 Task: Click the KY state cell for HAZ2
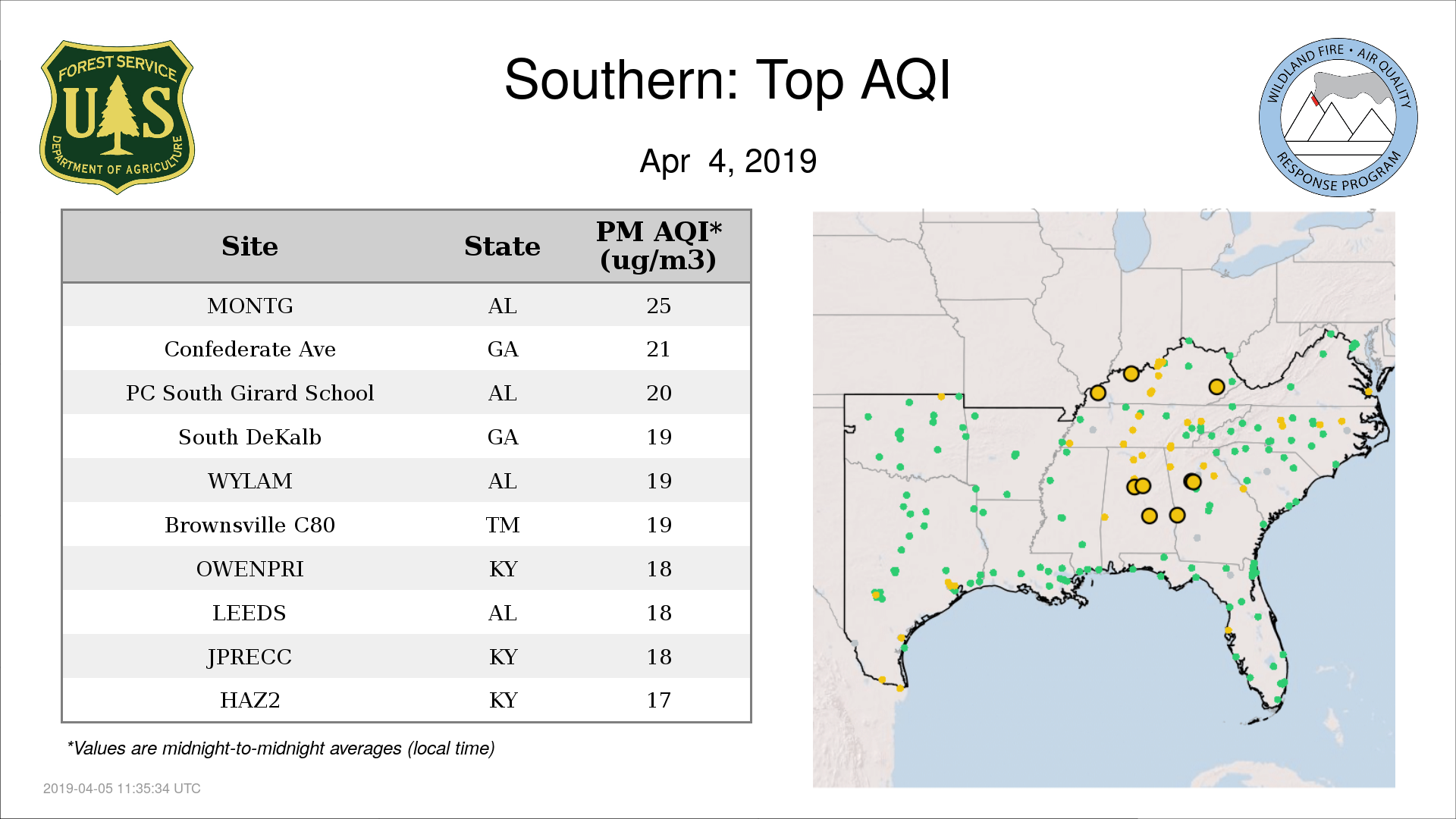tap(503, 700)
